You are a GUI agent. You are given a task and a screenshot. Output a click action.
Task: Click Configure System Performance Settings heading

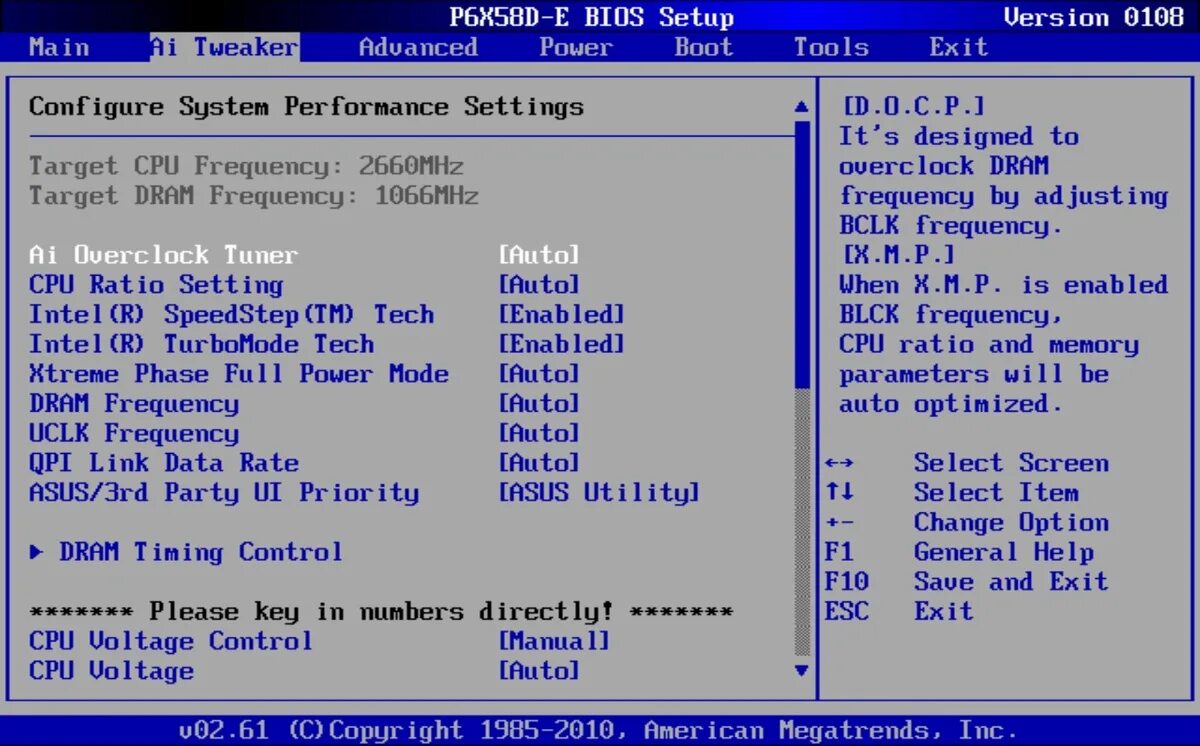click(x=306, y=107)
